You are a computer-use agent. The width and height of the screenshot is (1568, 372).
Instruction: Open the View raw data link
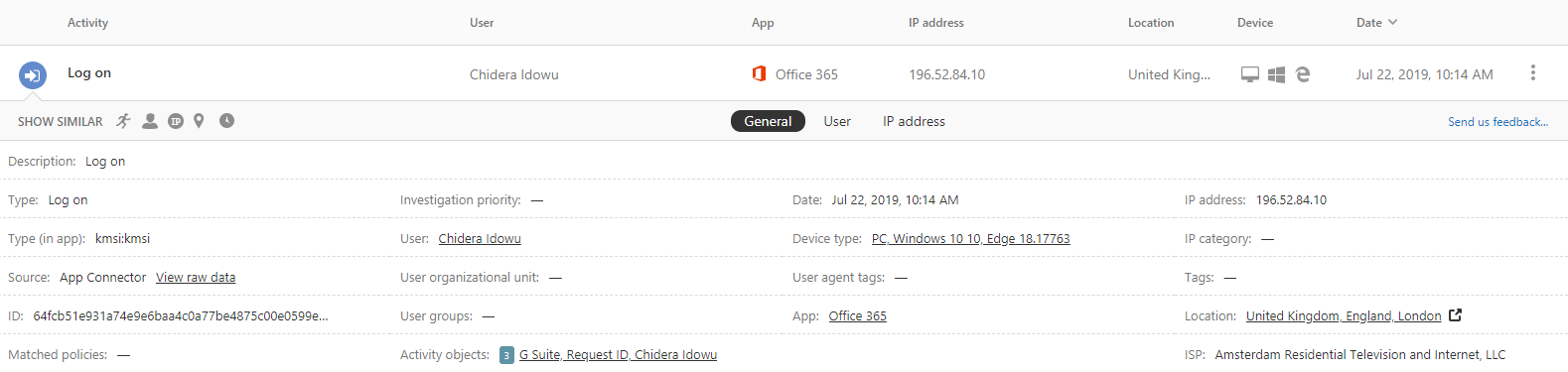click(196, 278)
